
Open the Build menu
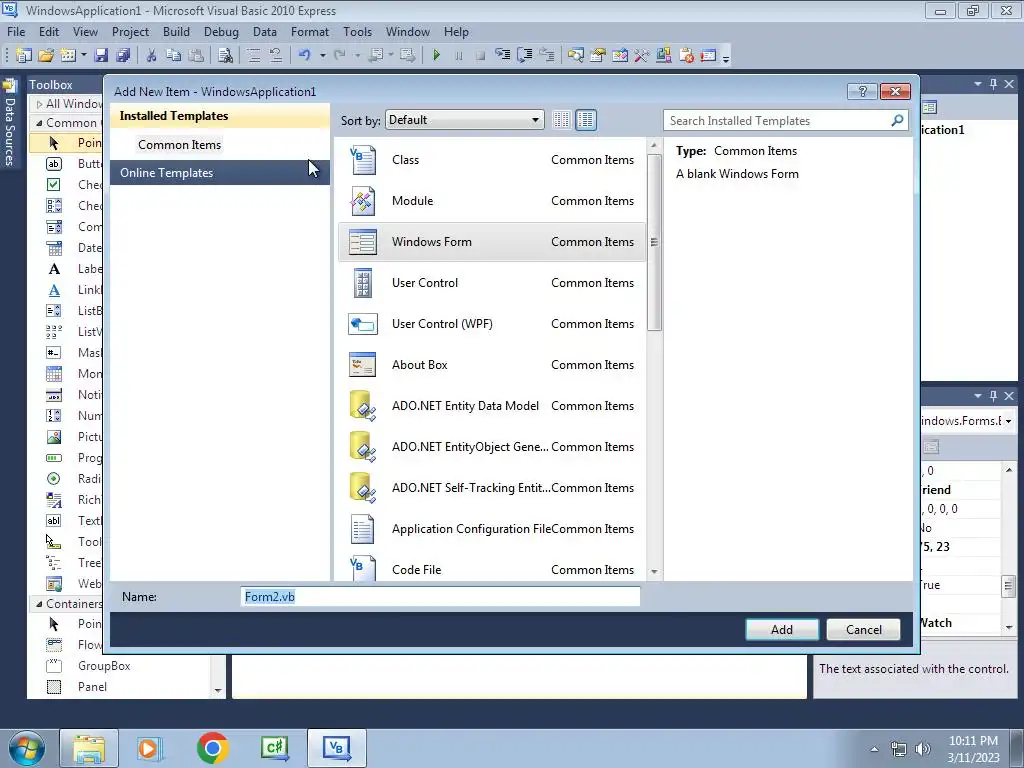(x=176, y=32)
